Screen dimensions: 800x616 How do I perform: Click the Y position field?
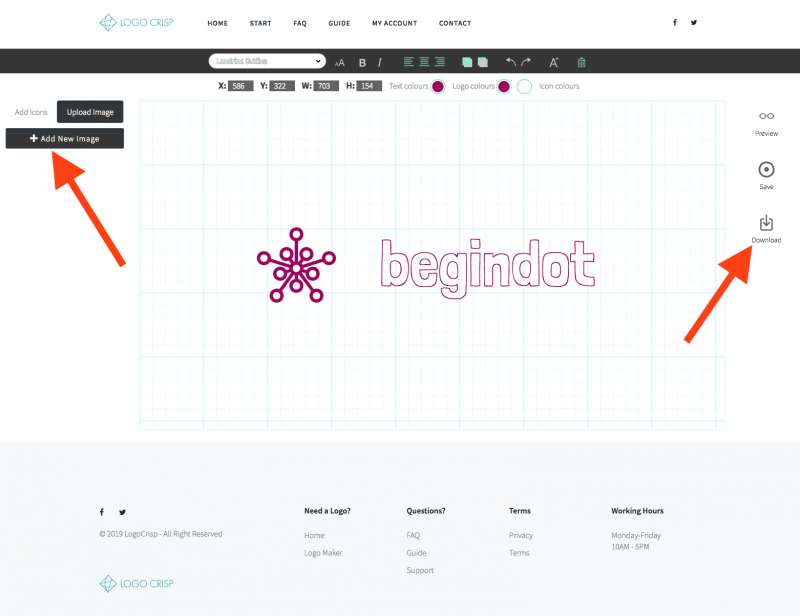coord(282,86)
